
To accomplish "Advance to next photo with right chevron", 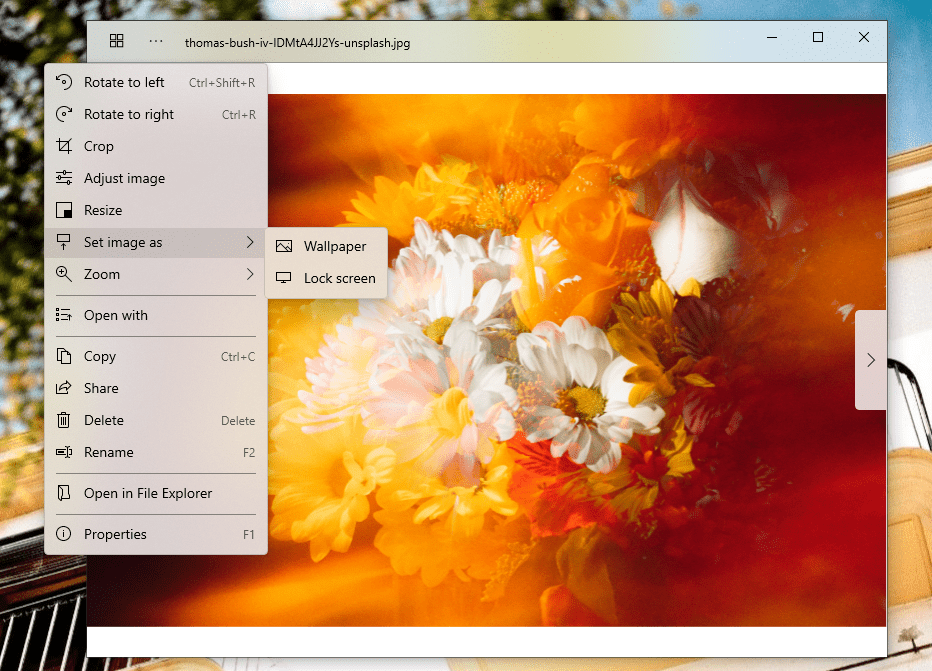I will (870, 360).
